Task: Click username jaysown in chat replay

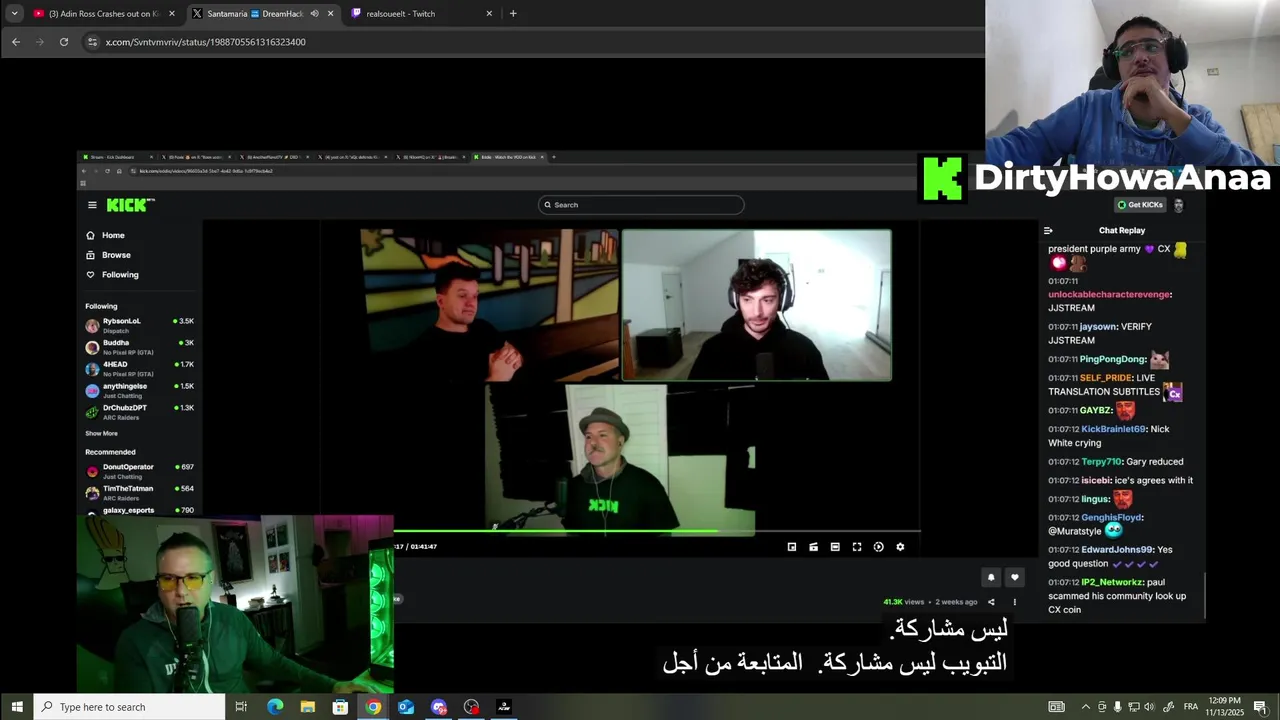Action: (x=1098, y=327)
